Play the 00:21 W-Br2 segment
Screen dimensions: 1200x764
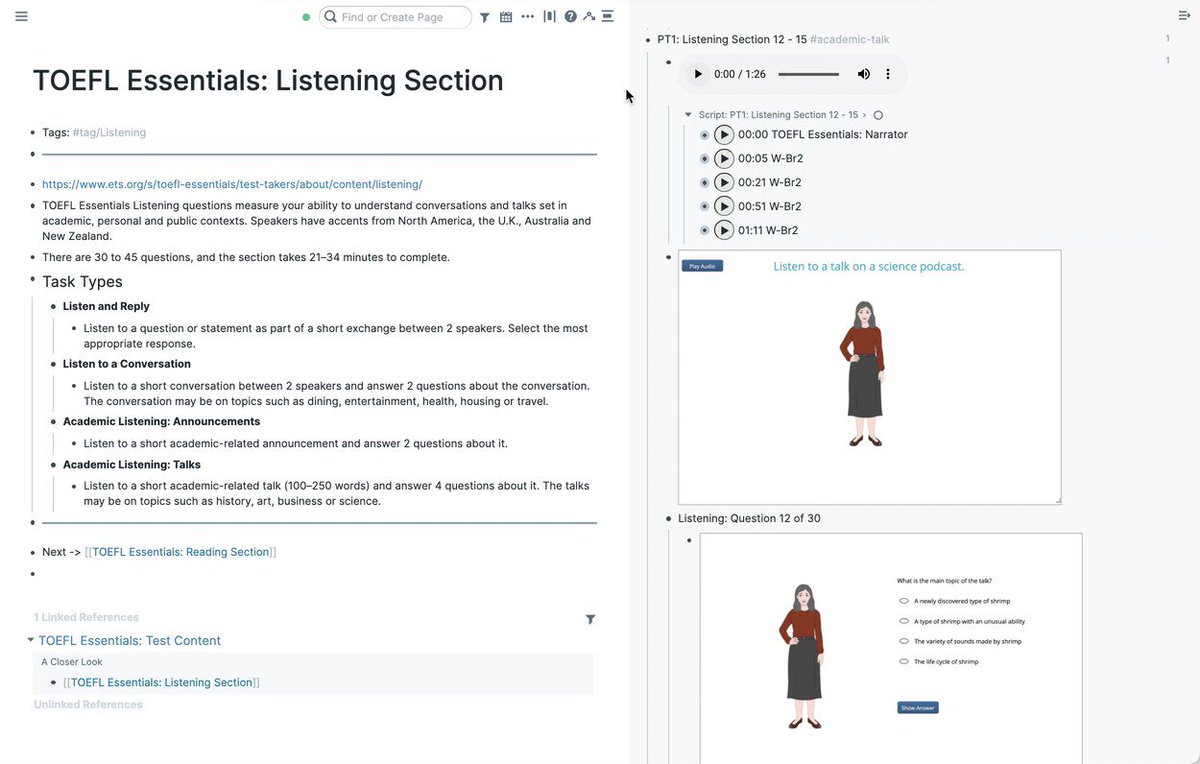724,182
